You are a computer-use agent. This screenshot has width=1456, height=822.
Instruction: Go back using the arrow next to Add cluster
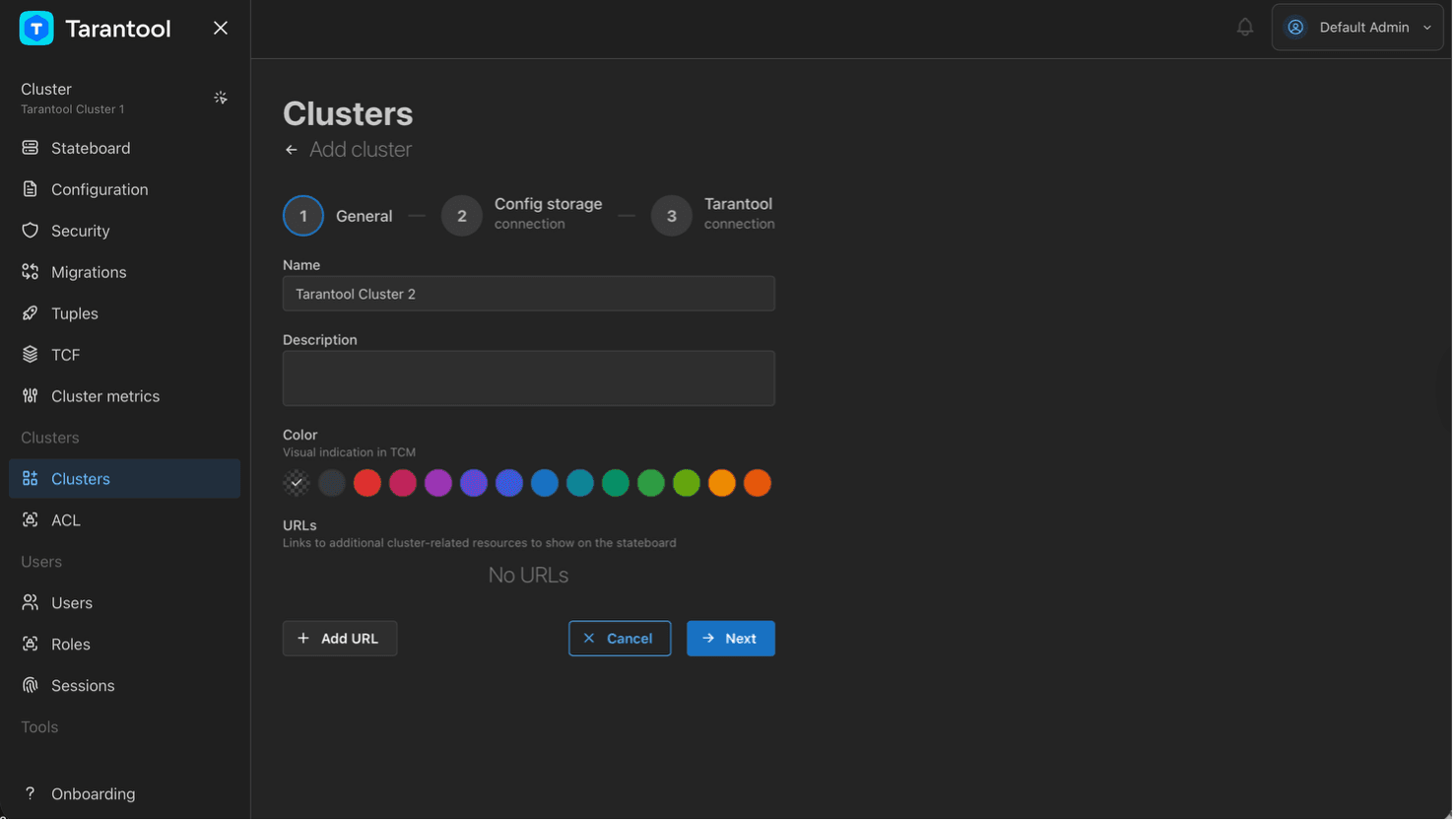click(292, 150)
